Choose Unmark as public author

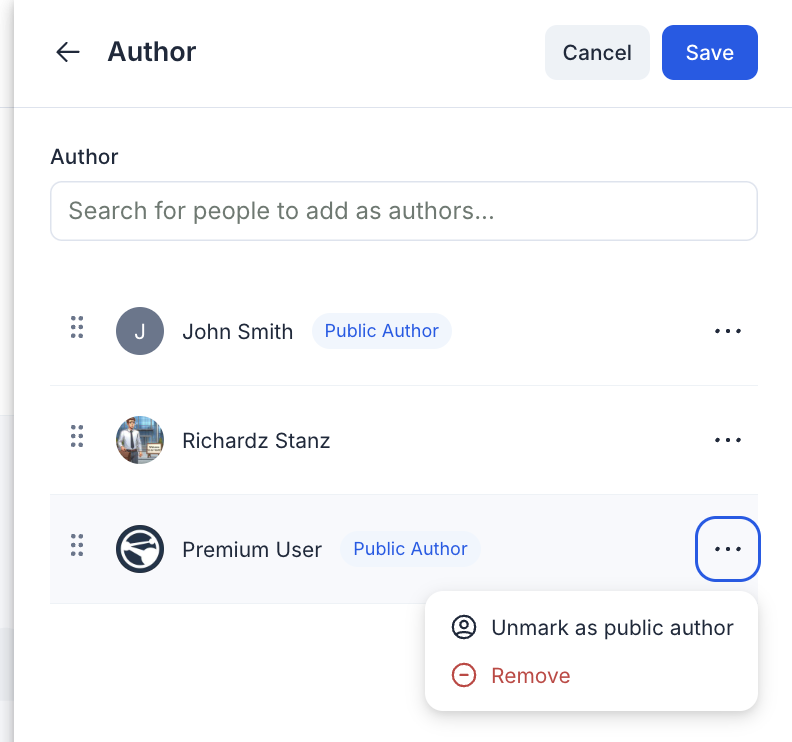point(591,627)
